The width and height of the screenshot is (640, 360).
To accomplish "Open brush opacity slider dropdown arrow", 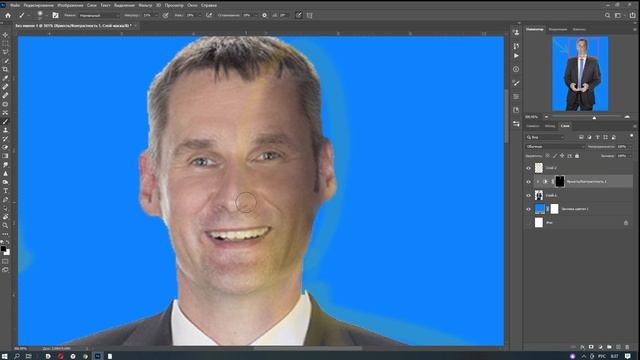I will (156, 15).
